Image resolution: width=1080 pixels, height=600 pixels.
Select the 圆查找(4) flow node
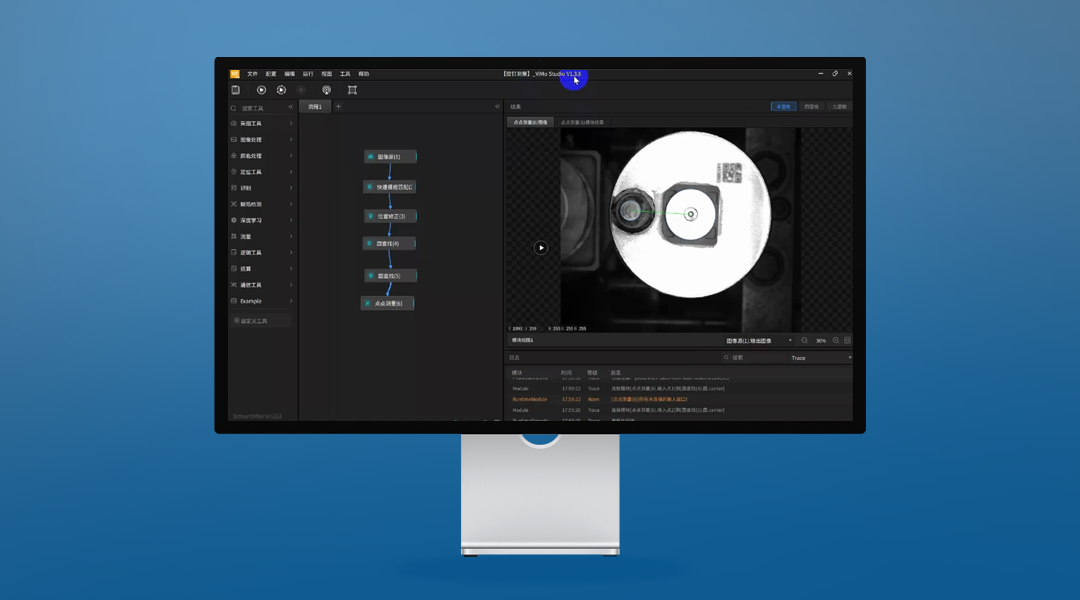(389, 243)
